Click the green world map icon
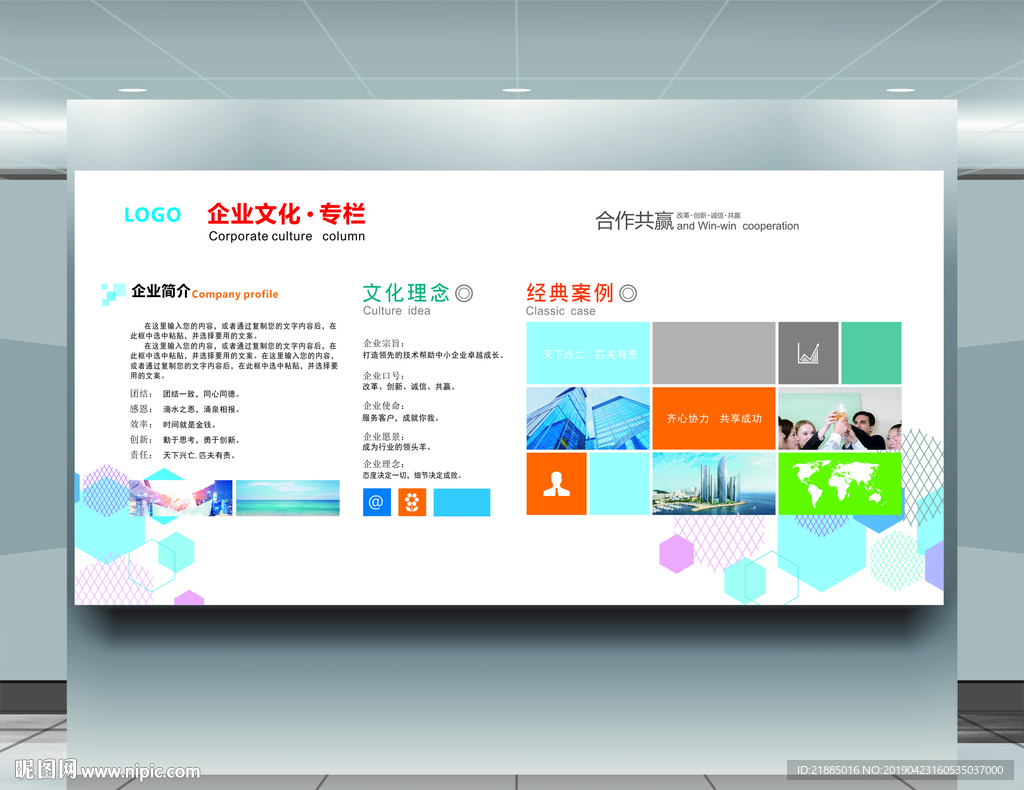 [x=841, y=484]
